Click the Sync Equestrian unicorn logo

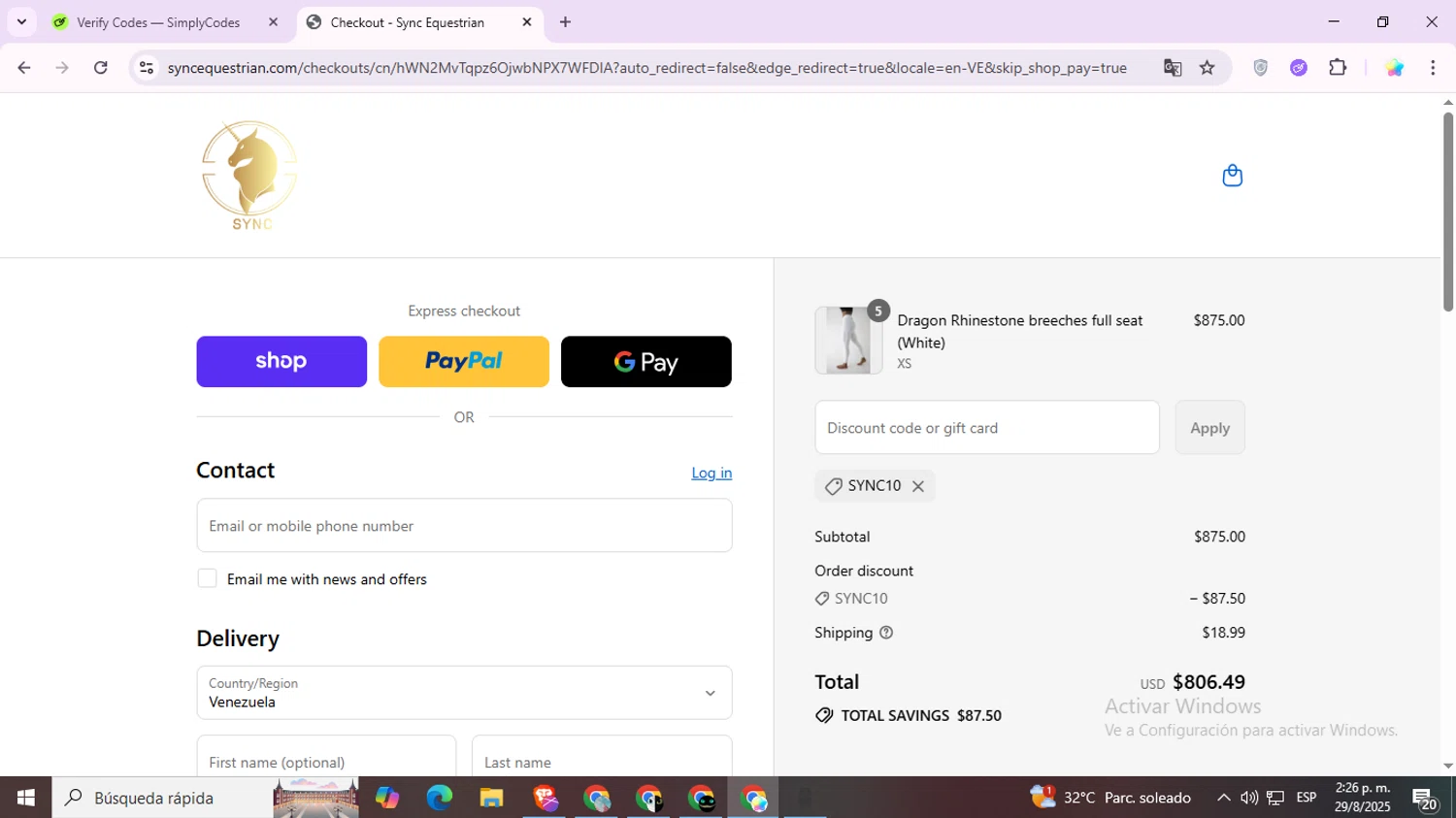coord(249,176)
